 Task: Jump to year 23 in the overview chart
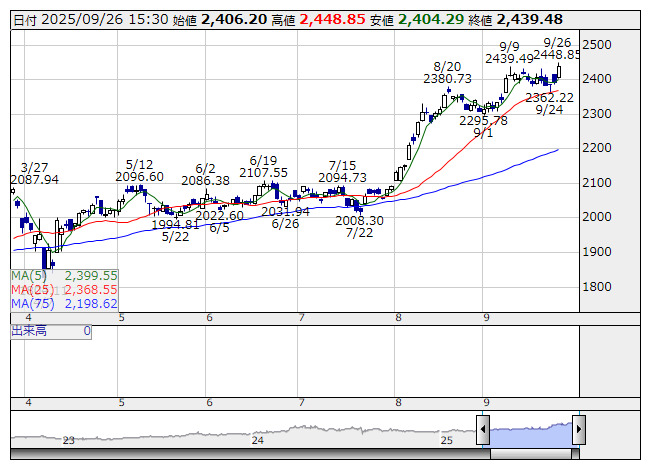click(69, 440)
